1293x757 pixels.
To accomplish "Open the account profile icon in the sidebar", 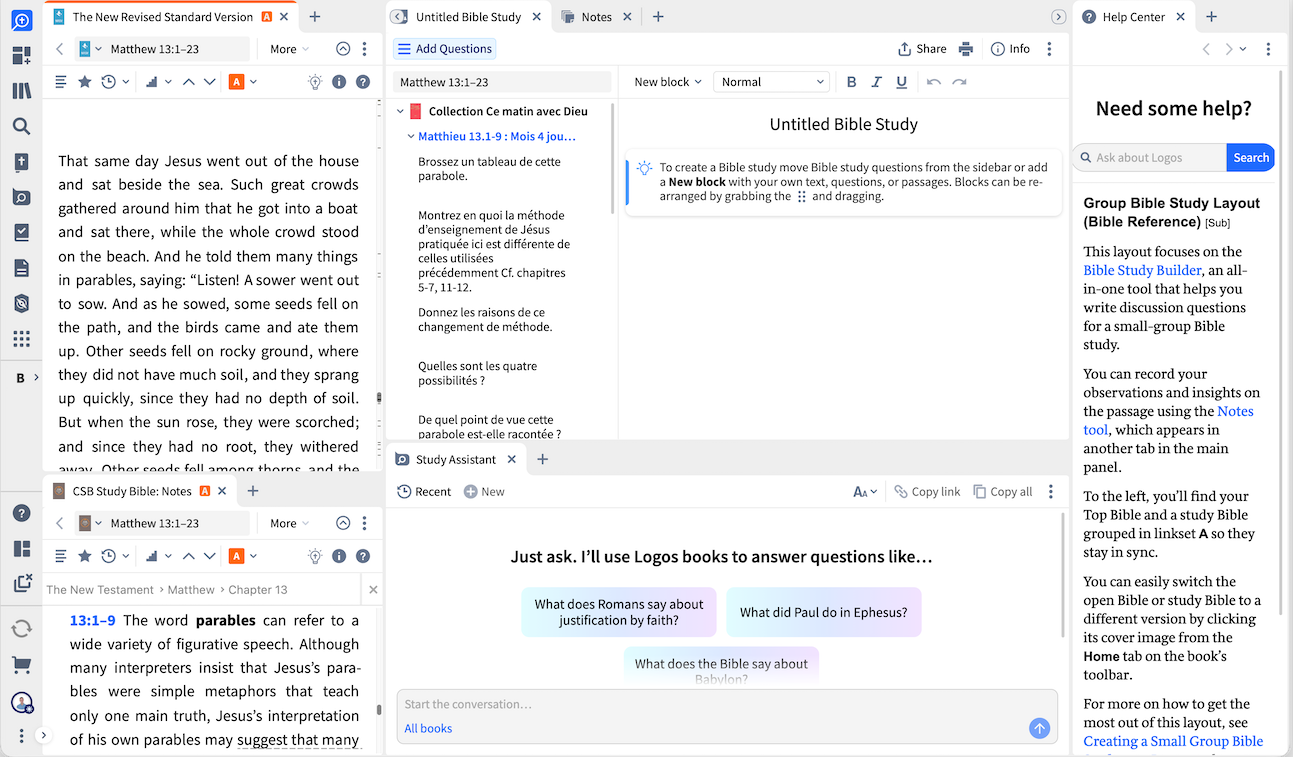I will (21, 702).
